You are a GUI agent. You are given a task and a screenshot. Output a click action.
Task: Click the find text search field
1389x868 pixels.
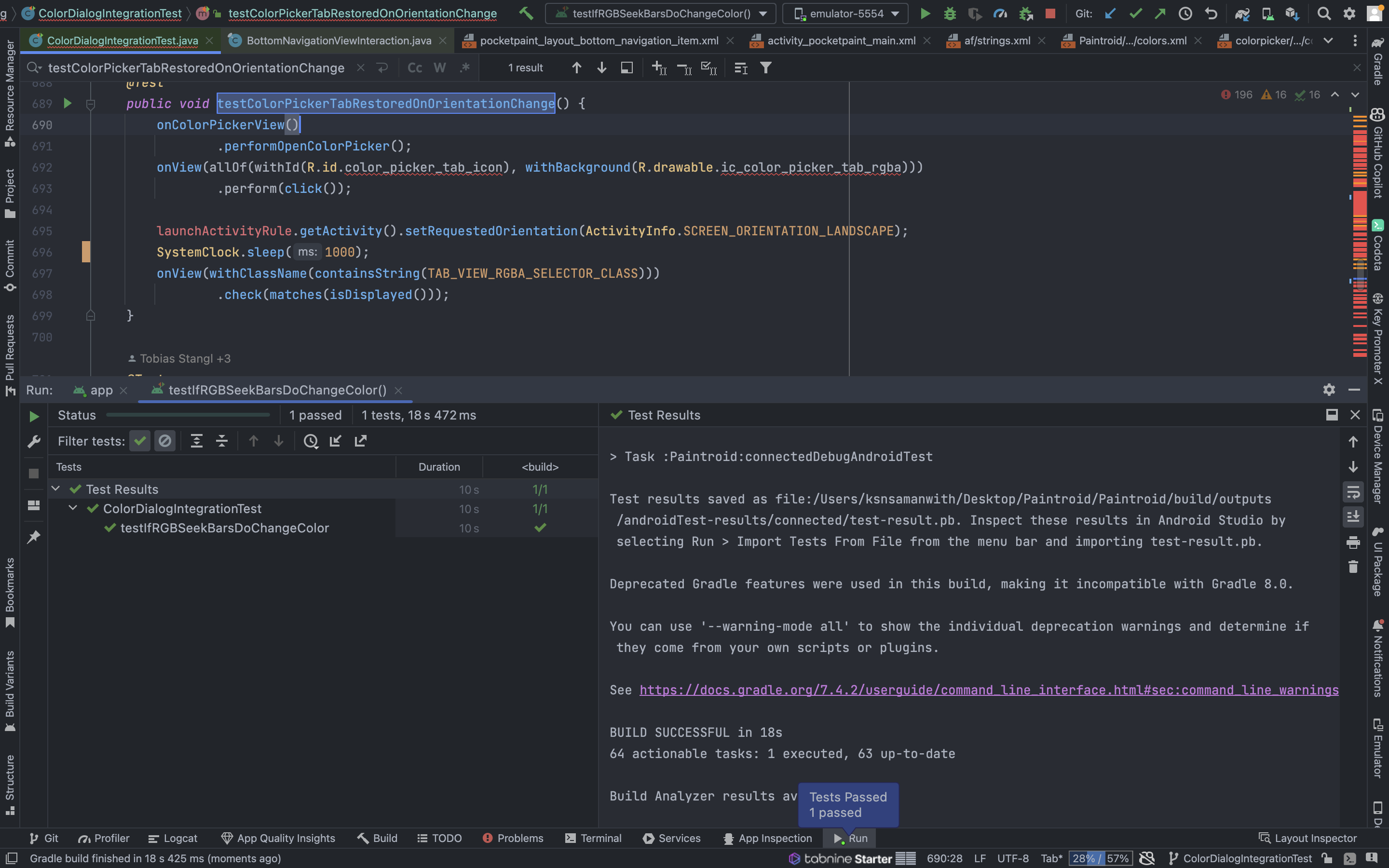(195, 68)
